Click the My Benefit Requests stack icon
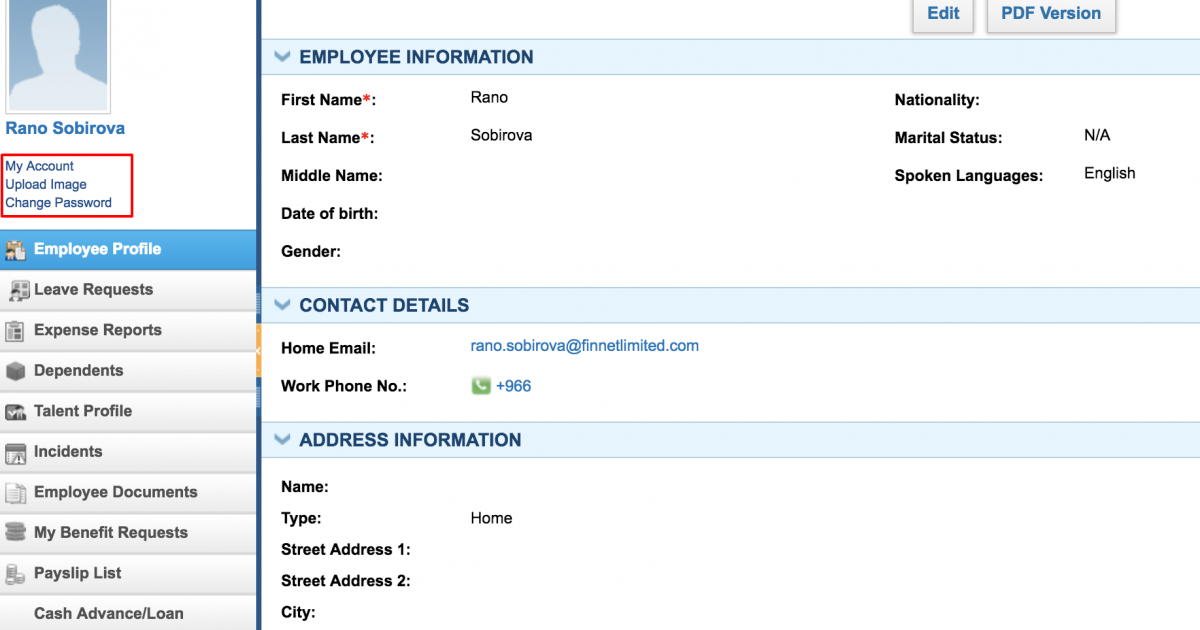 pos(15,533)
